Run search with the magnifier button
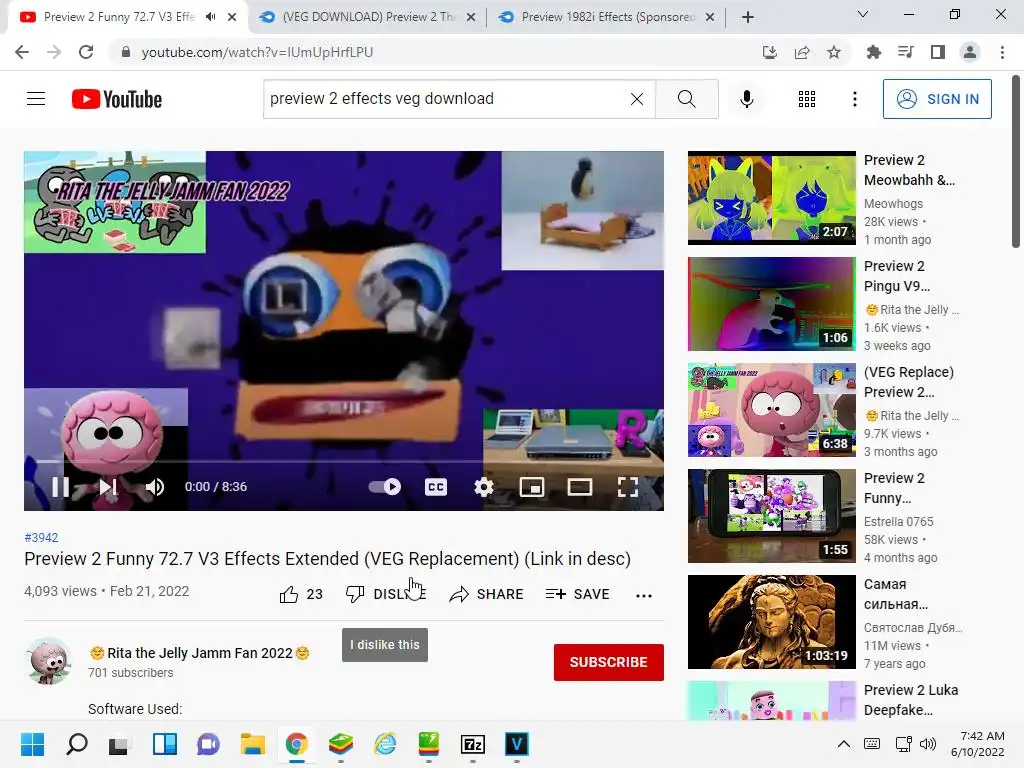 [x=686, y=99]
